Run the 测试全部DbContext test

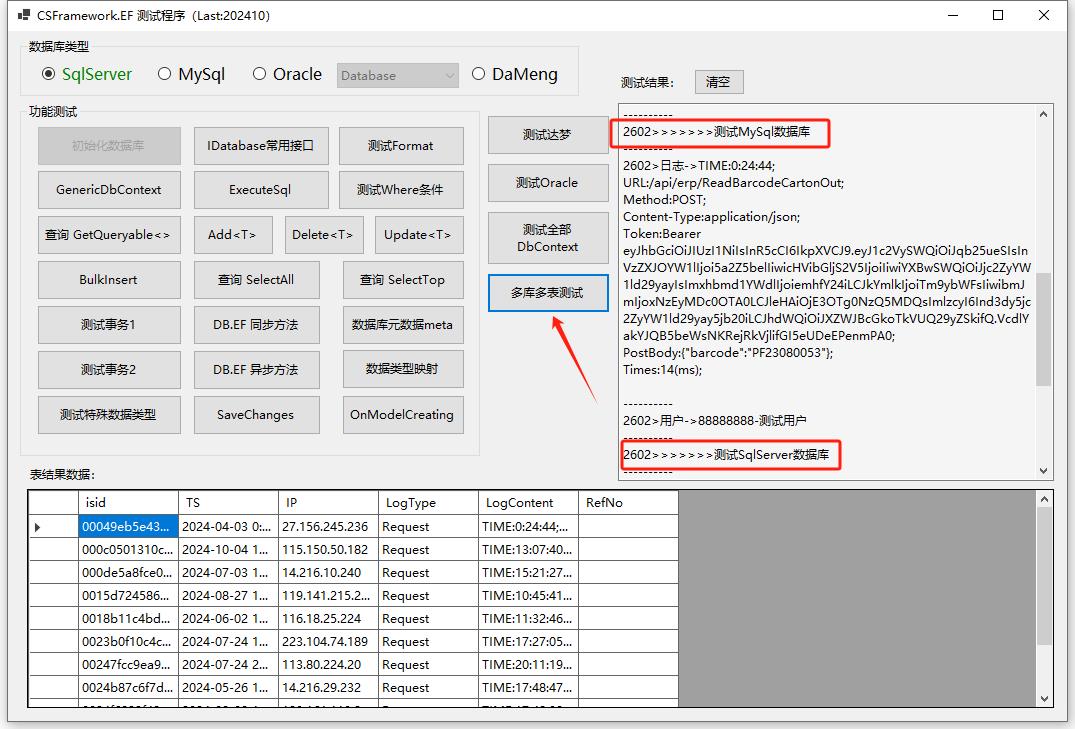[547, 237]
